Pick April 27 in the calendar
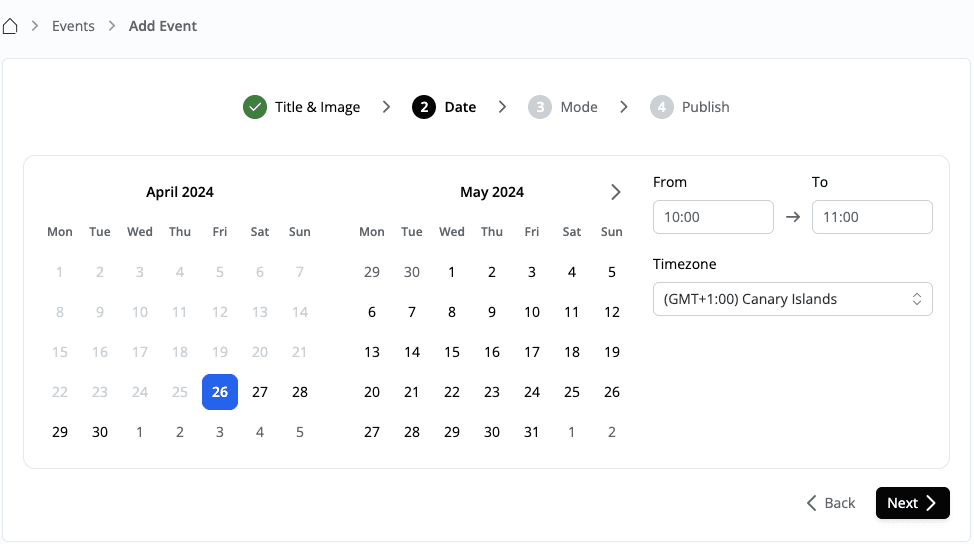Screen dimensions: 974x544 click(x=260, y=392)
